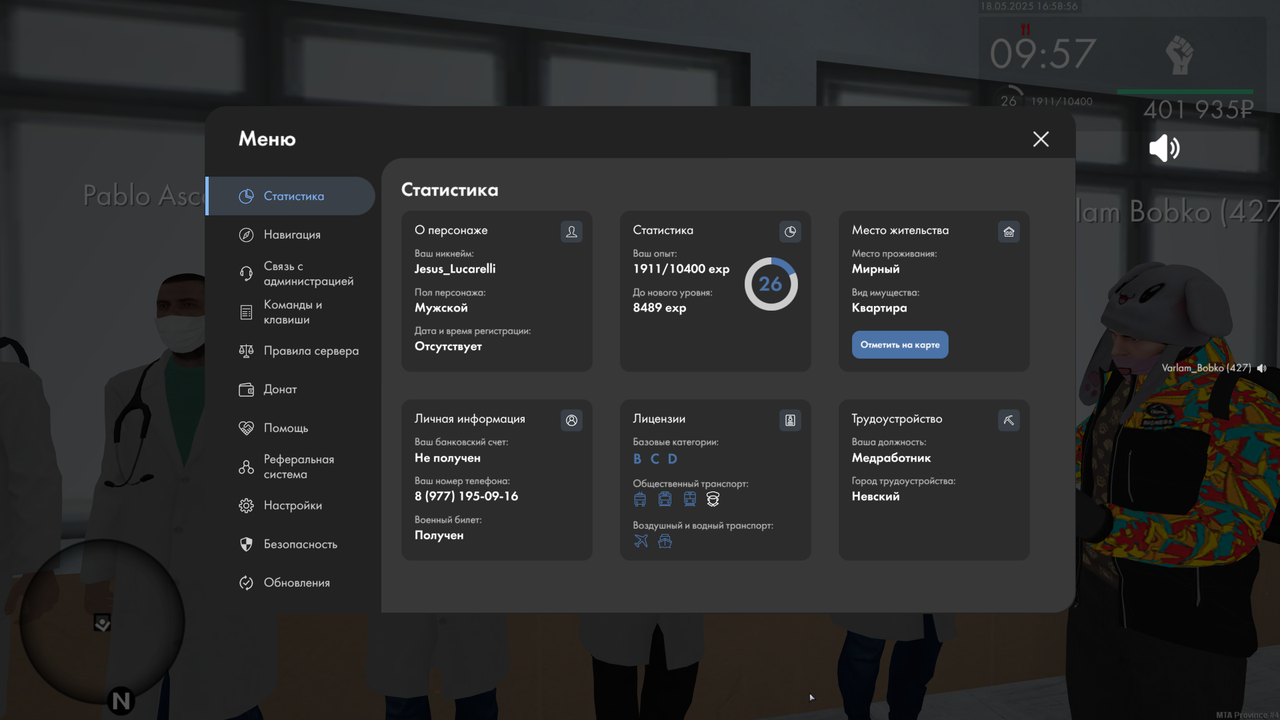Click the Varlam_Bobko (427) name tag

[x=1207, y=368]
